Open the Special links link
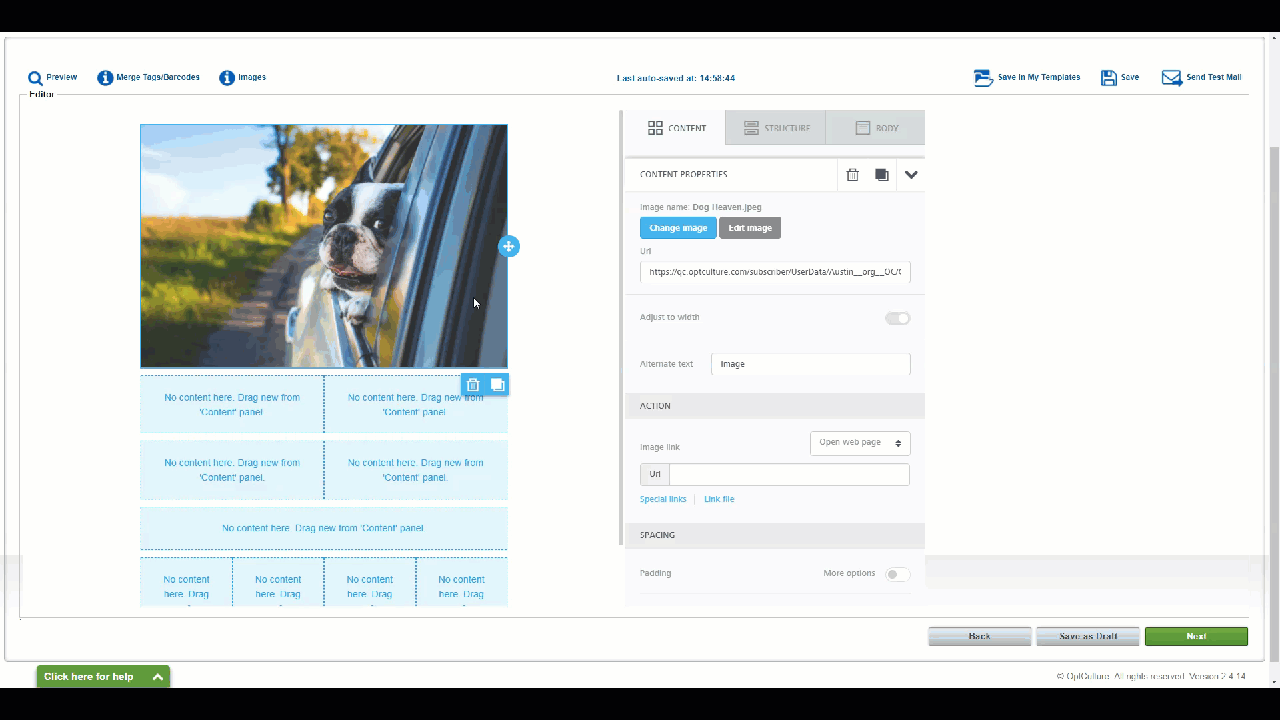The image size is (1280, 720). (663, 499)
